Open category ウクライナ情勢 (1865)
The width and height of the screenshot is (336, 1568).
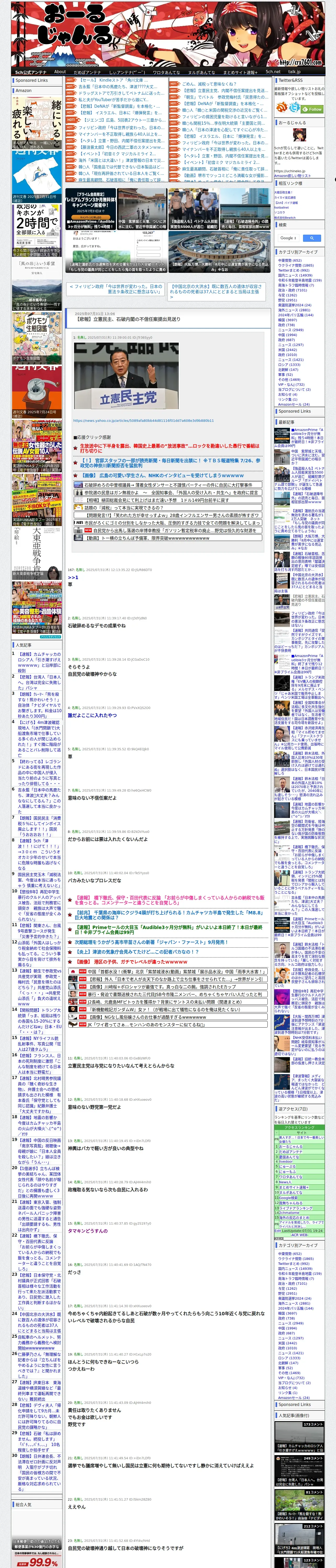point(296,266)
